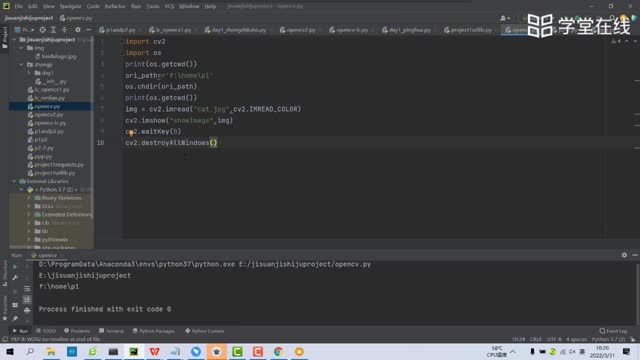Image resolution: width=640 pixels, height=360 pixels.
Task: Open the VCS menu
Action: (169, 7)
